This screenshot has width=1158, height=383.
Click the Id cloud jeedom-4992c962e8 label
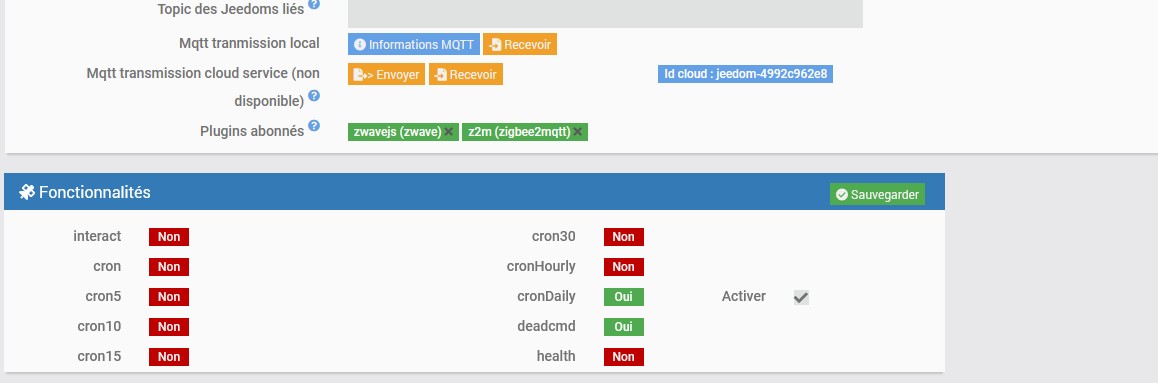(x=745, y=74)
